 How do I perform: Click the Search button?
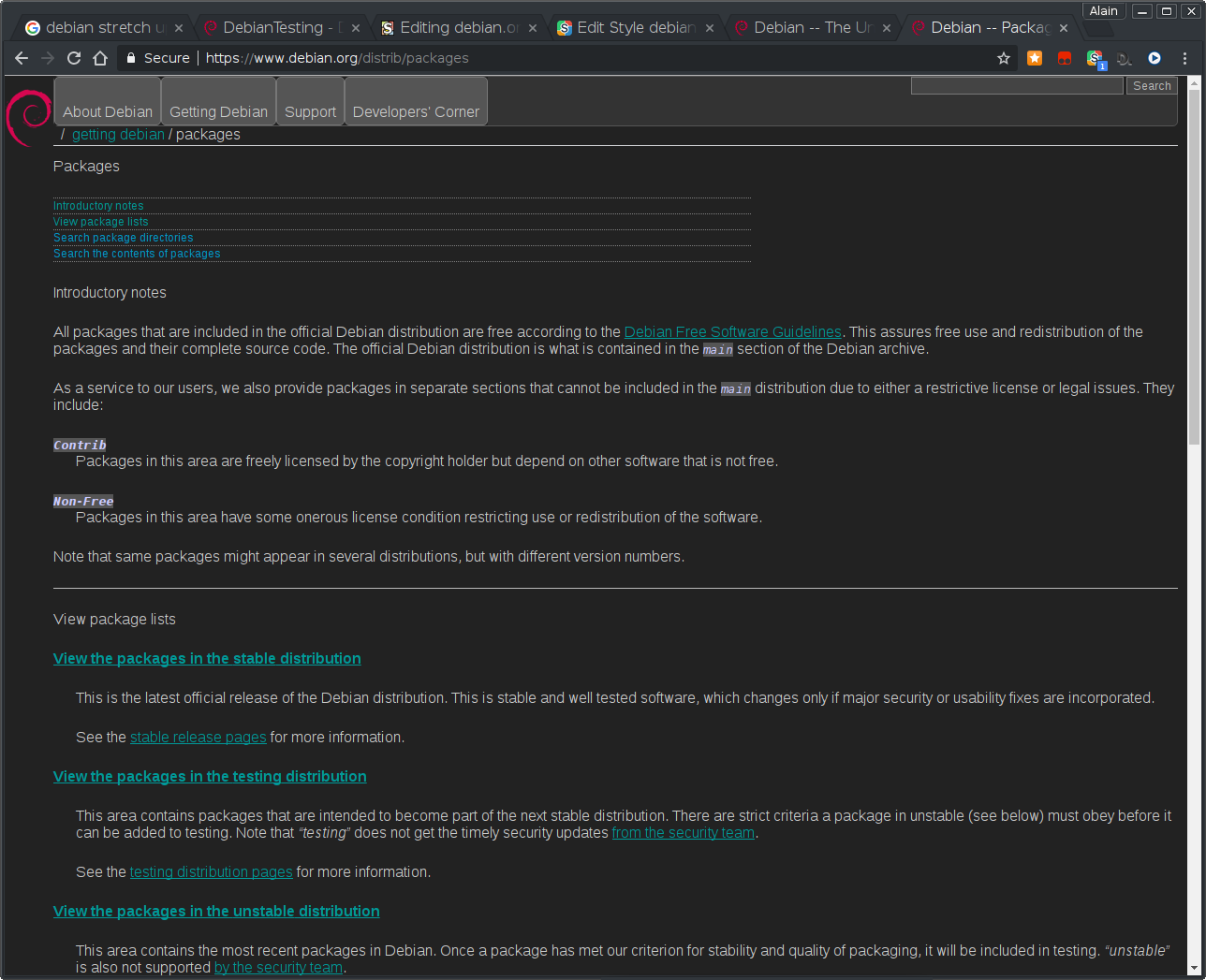click(1151, 85)
